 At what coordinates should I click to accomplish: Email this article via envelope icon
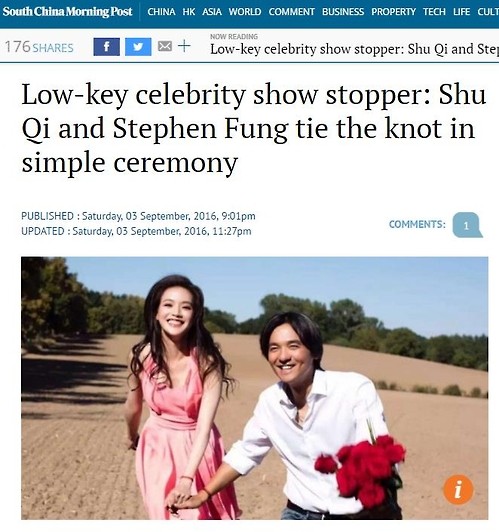point(165,46)
